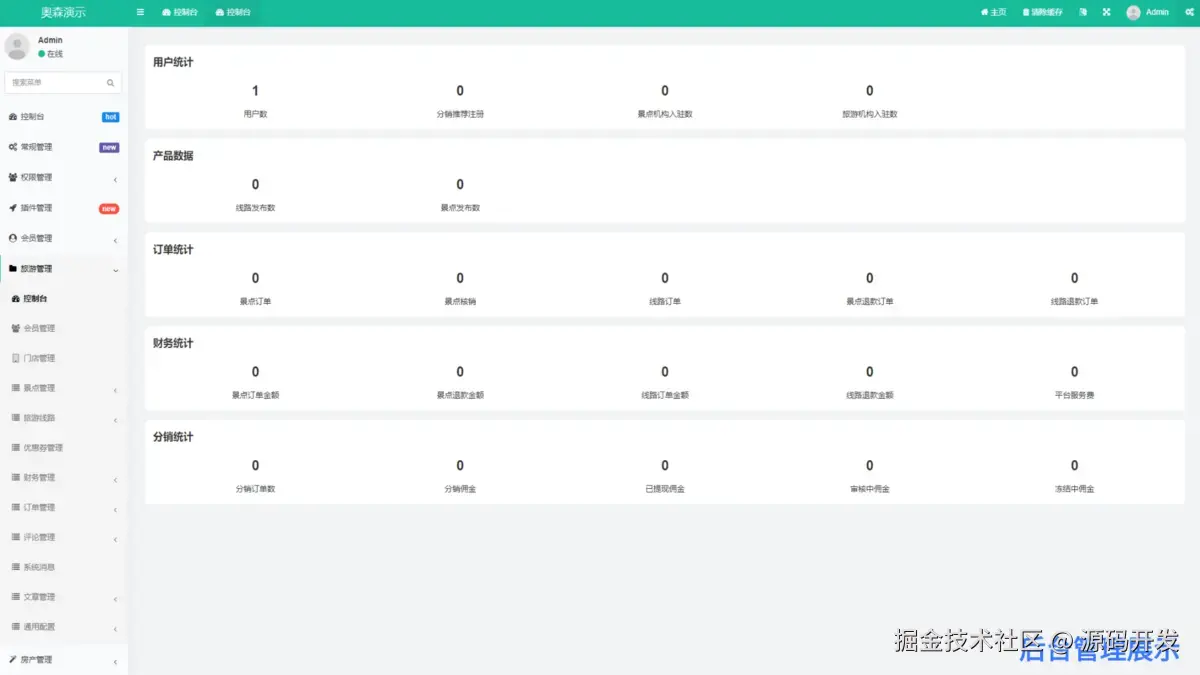
Task: Expand 订单管理 submenu chevron
Action: pyautogui.click(x=115, y=510)
